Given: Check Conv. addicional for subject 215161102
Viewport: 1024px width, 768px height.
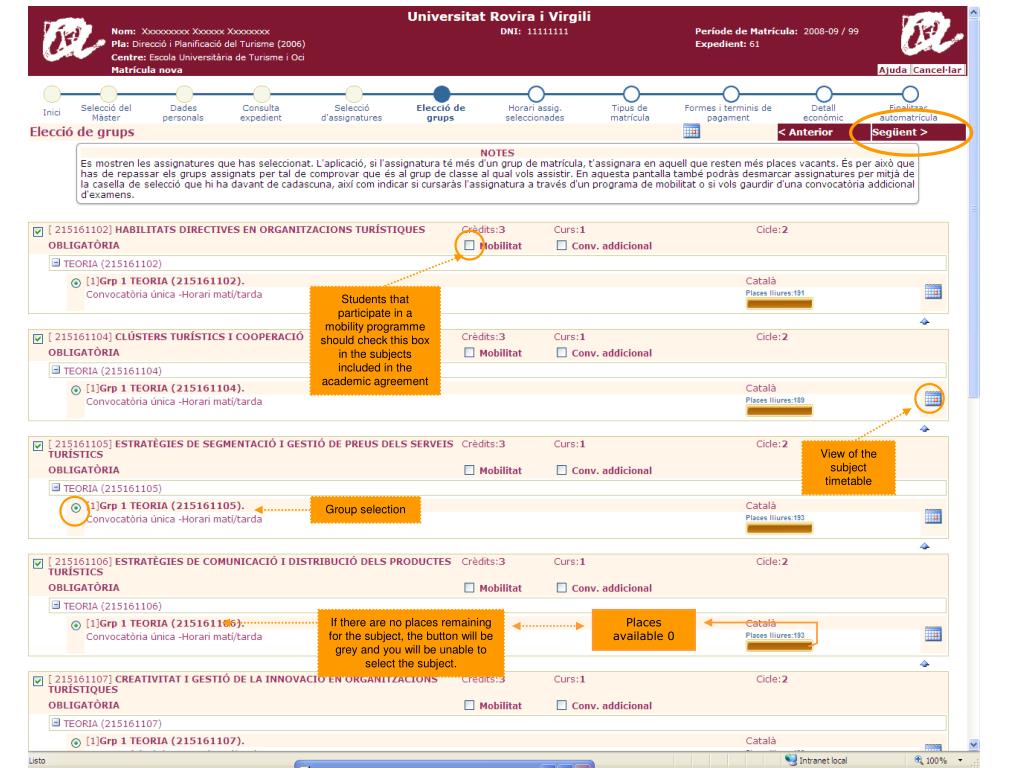Looking at the screenshot, I should point(562,245).
